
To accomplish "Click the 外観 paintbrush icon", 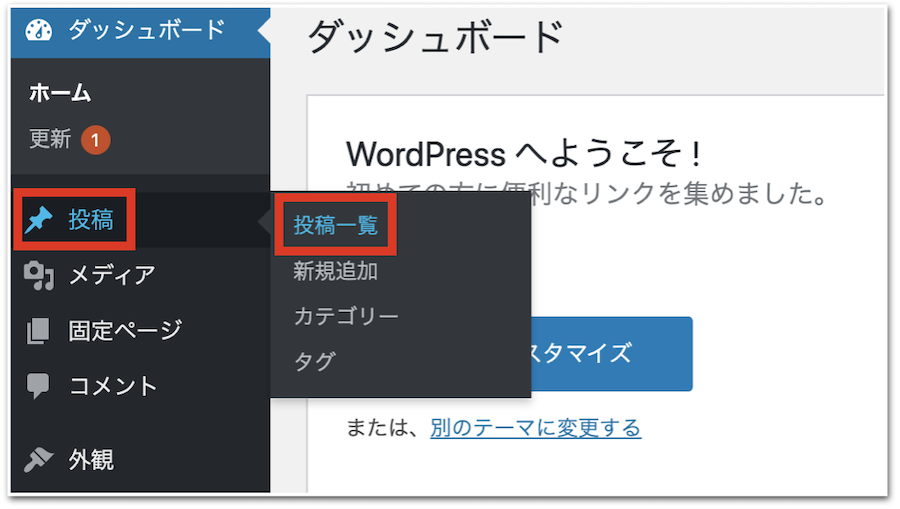I will [38, 460].
